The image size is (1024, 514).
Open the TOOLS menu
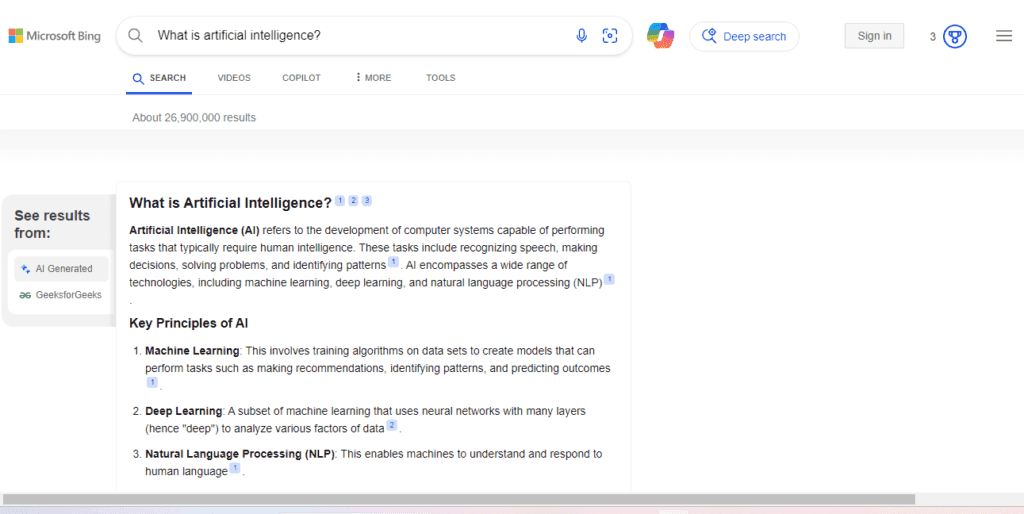point(441,78)
